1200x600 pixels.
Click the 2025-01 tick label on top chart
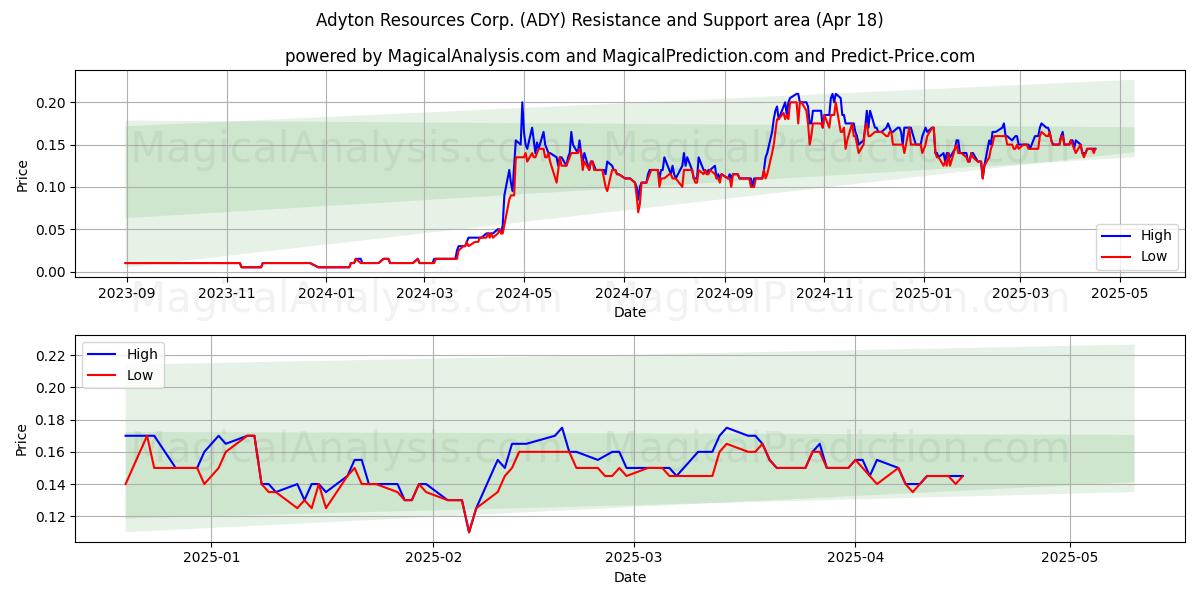tap(924, 293)
